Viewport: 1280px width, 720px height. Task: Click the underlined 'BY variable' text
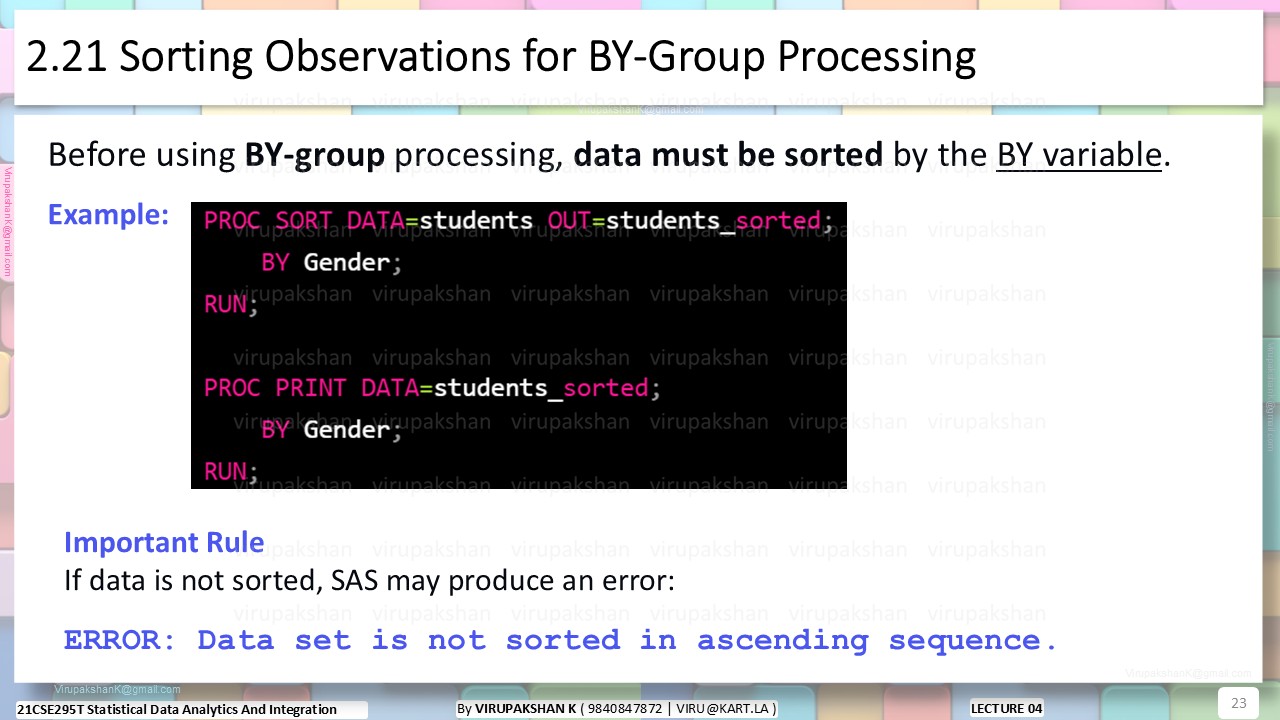click(x=1079, y=155)
